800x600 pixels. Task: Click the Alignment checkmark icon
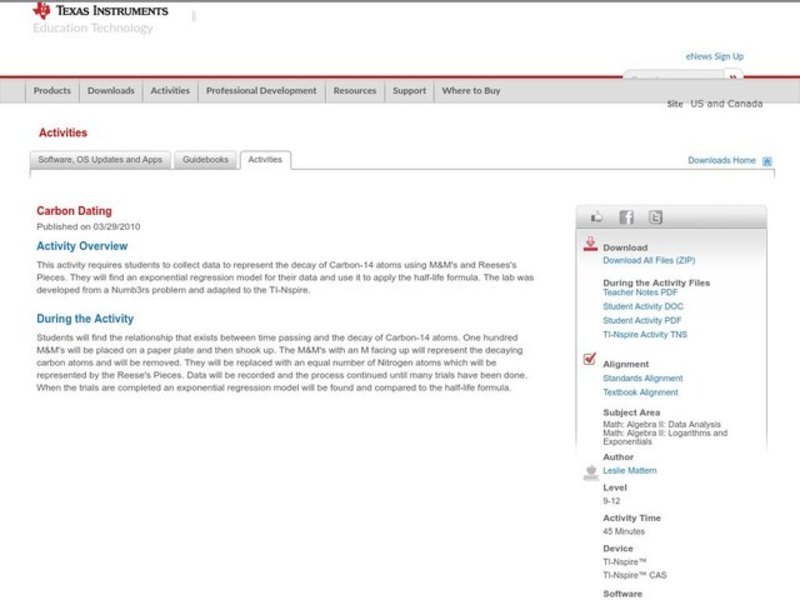pos(590,361)
